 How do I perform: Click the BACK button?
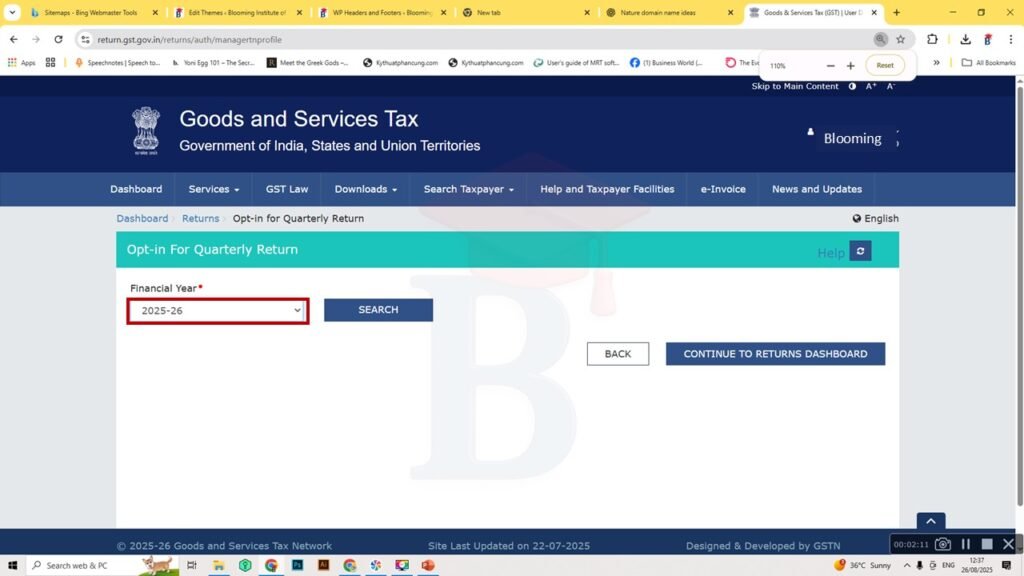618,354
